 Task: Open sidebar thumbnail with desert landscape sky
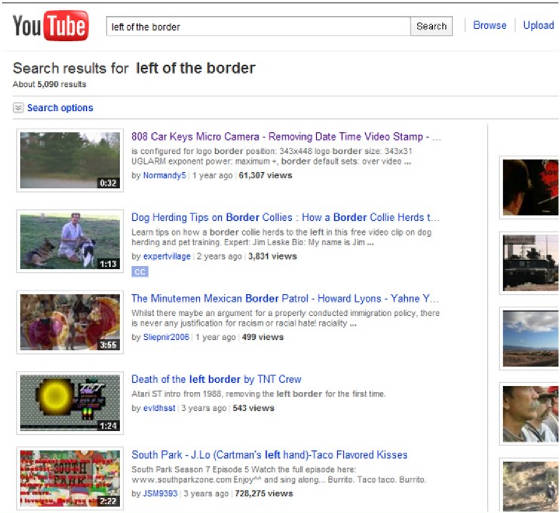[x=530, y=339]
